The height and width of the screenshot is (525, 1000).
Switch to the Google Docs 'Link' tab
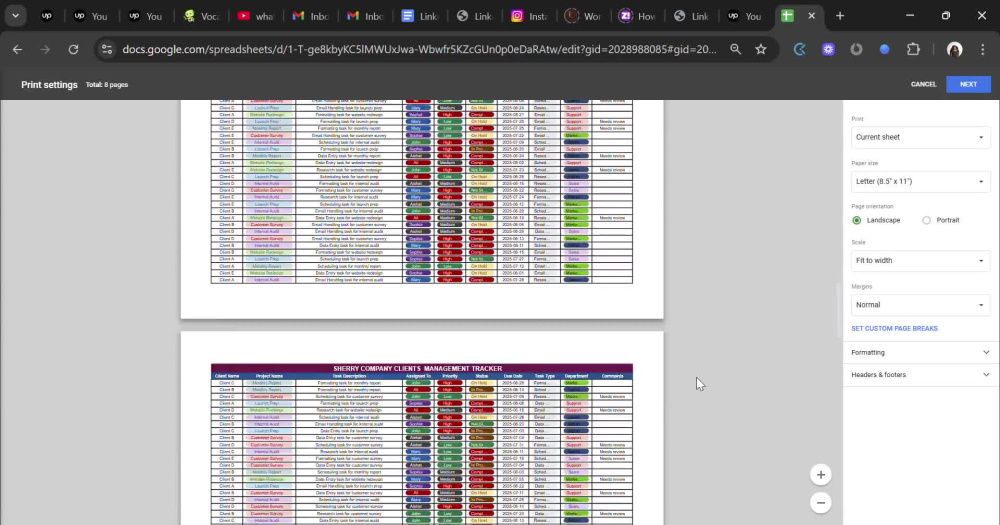420,16
